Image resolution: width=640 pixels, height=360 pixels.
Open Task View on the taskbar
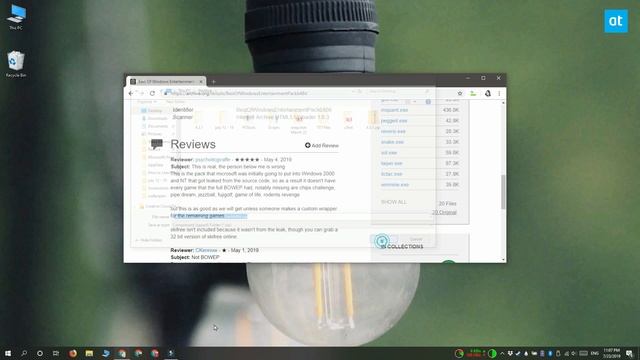56,353
